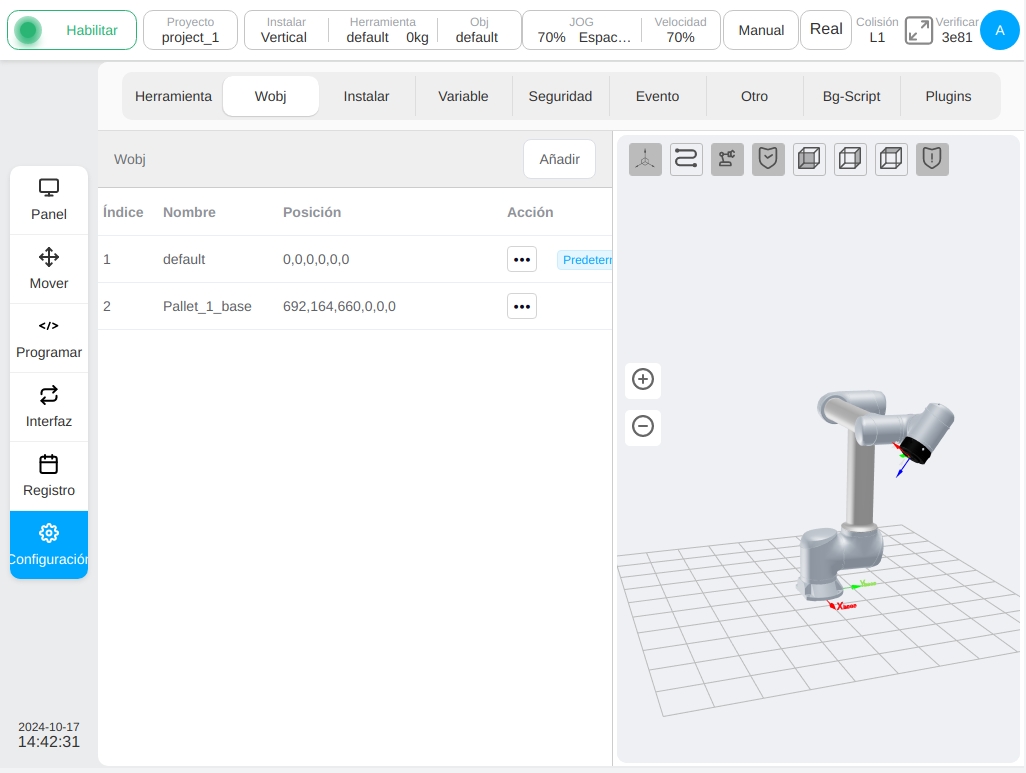This screenshot has width=1026, height=773.
Task: Switch to the Plugins tab
Action: pyautogui.click(x=948, y=96)
